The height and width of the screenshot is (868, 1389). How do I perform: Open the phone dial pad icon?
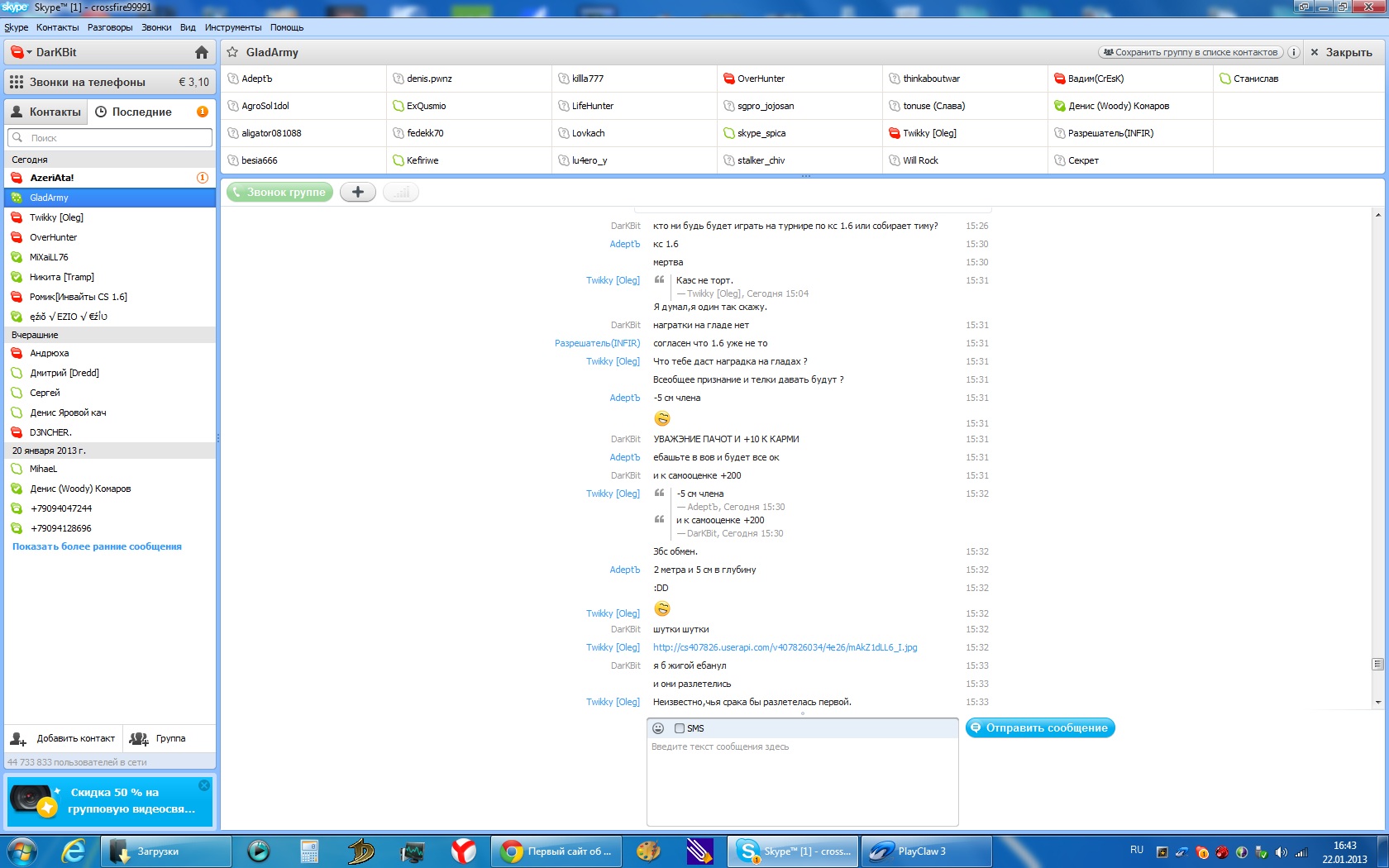[x=17, y=82]
